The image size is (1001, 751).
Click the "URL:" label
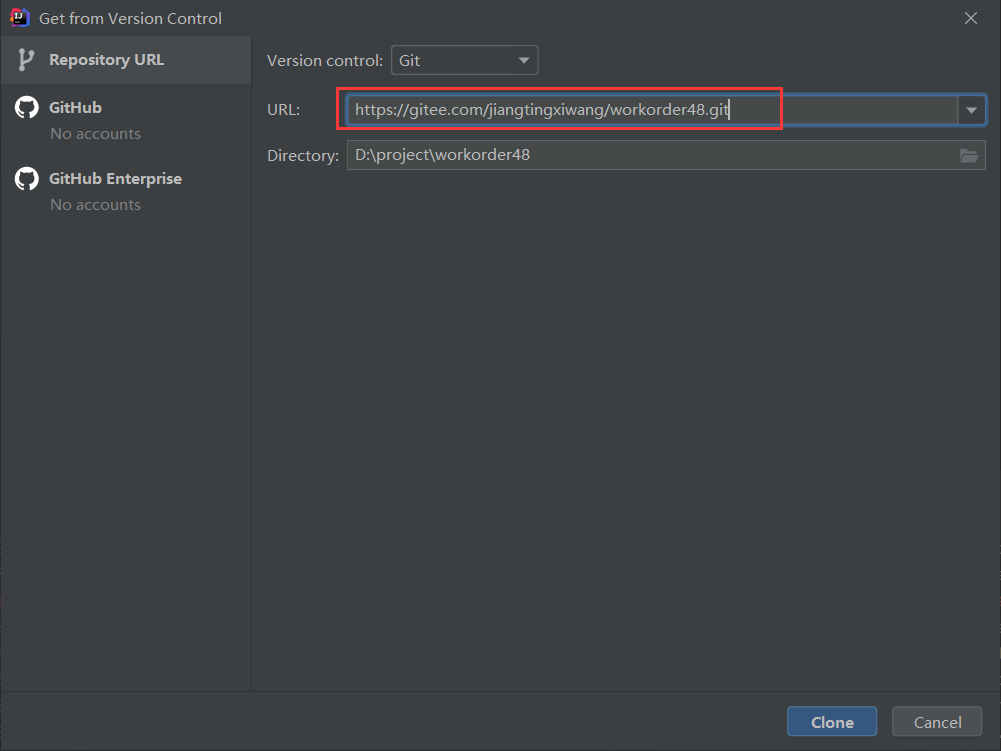click(283, 110)
